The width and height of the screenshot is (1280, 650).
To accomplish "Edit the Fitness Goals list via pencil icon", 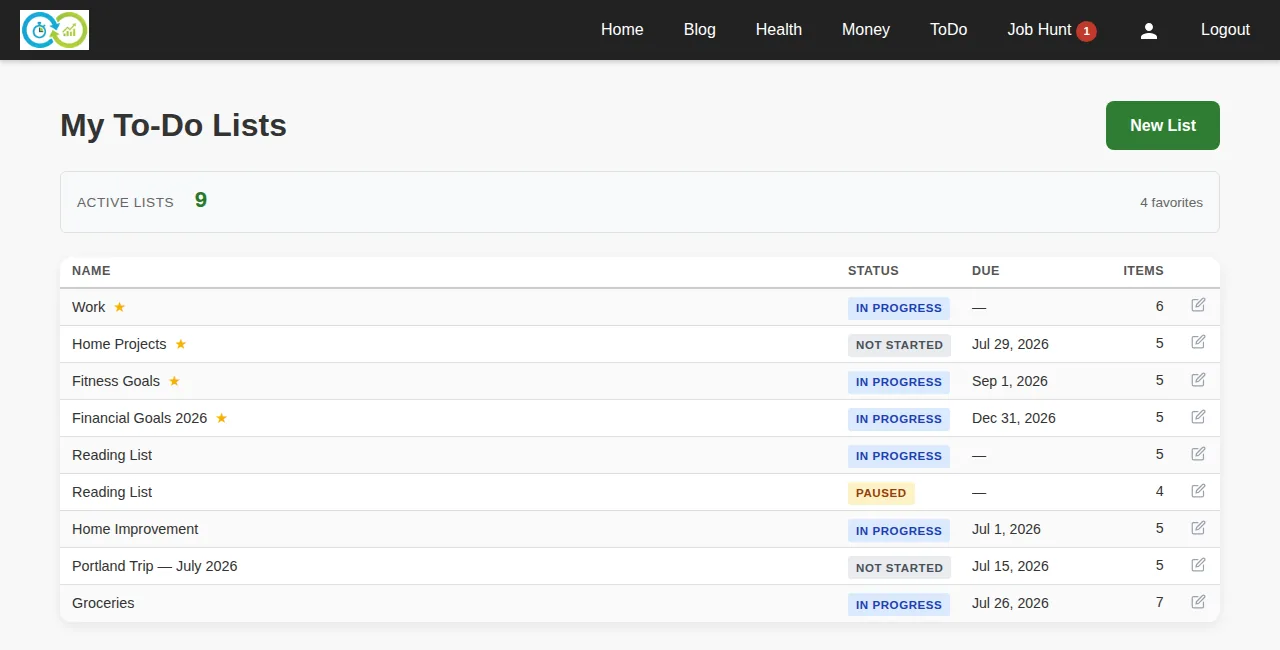I will click(x=1198, y=379).
